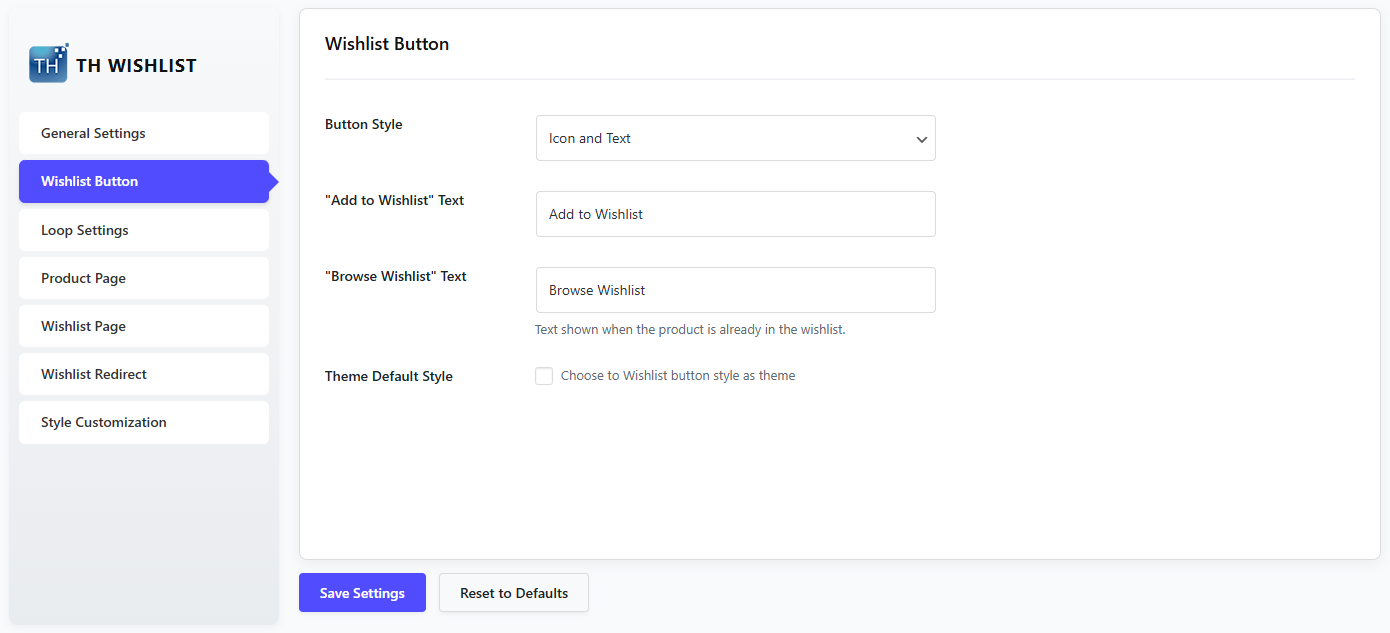
Task: Click the Wishlist Button panel heading
Action: [387, 44]
